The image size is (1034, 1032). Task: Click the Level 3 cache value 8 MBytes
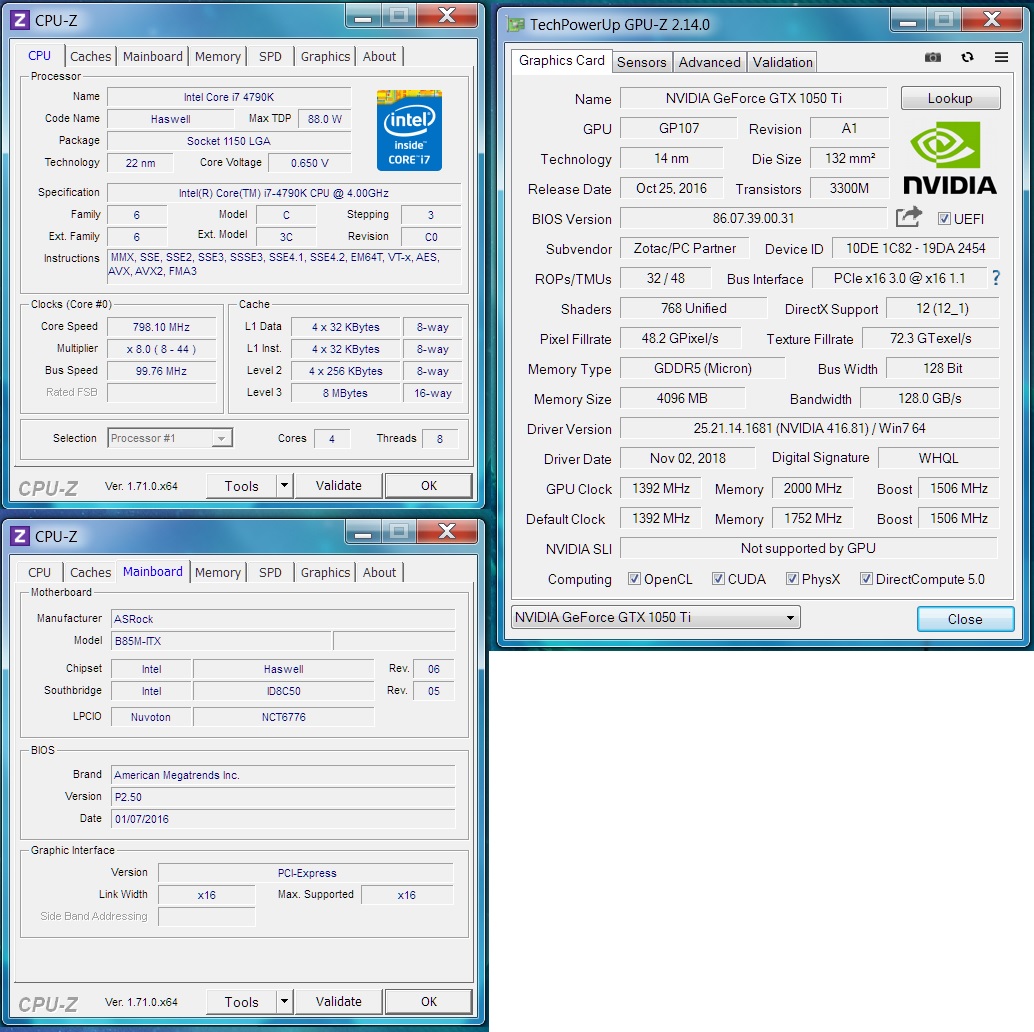point(345,393)
